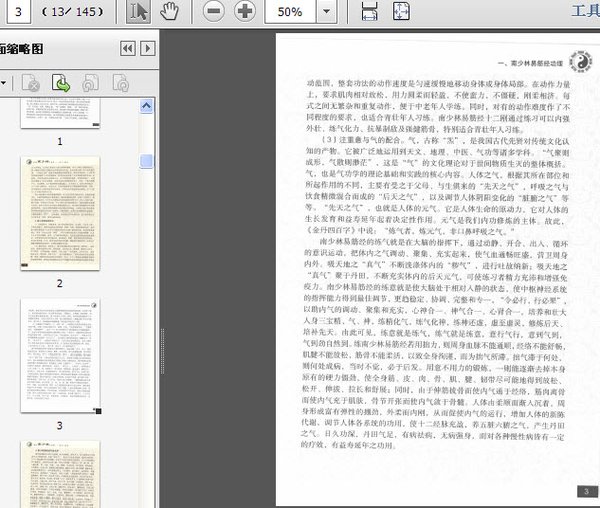Click the fit width scrolling icon
This screenshot has height=508, width=600.
tap(369, 13)
